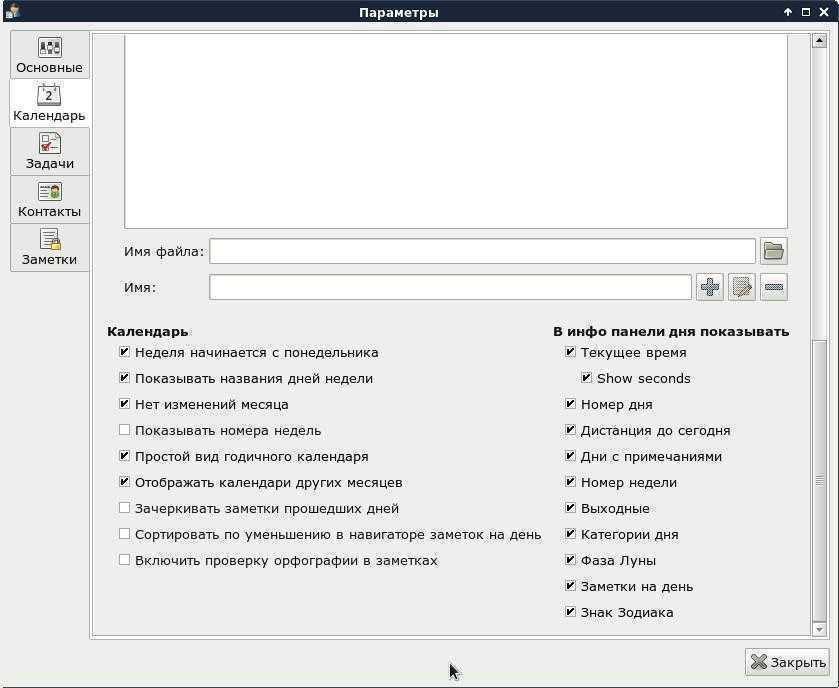
Task: Uncheck Фаза Луны
Action: pos(570,560)
